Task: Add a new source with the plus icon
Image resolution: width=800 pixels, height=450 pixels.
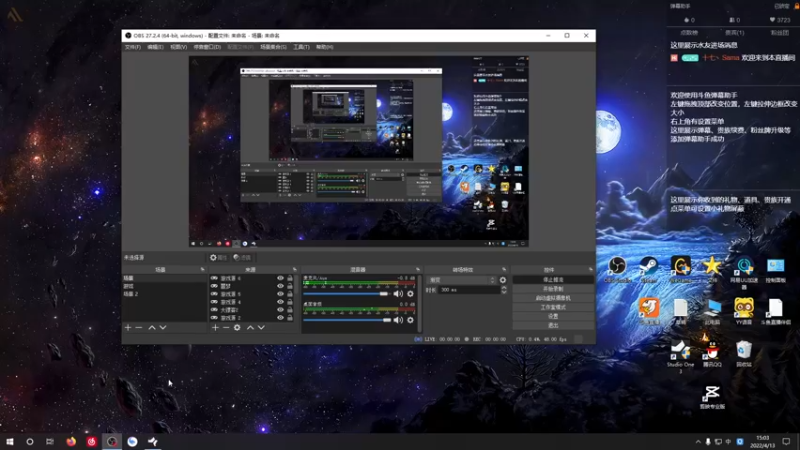Action: point(215,328)
